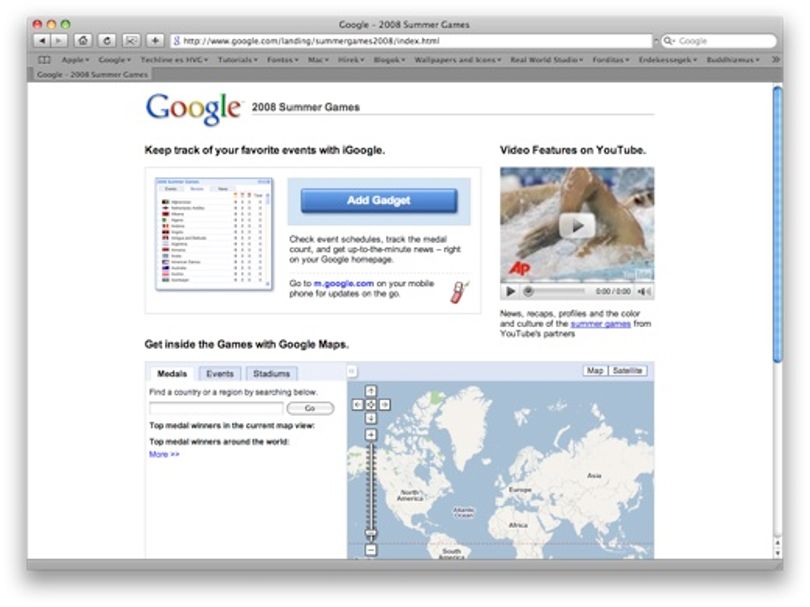Click the map pan up arrow

pos(371,391)
